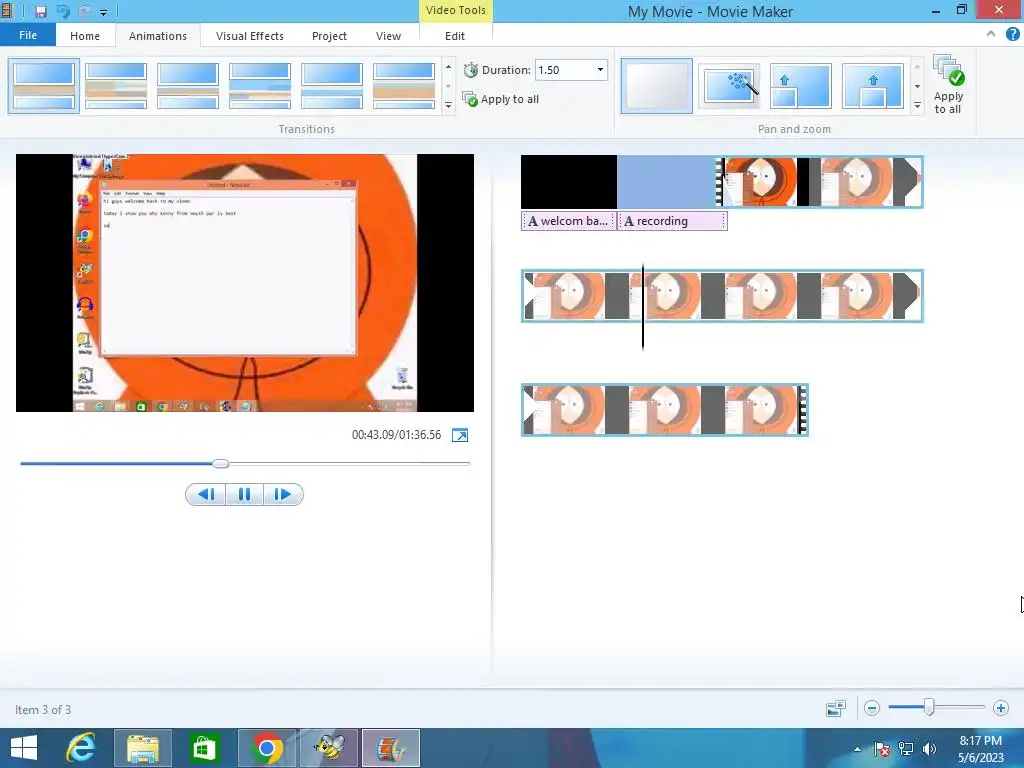Click the Save project icon in title bar
Viewport: 1024px width, 768px height.
tap(40, 11)
